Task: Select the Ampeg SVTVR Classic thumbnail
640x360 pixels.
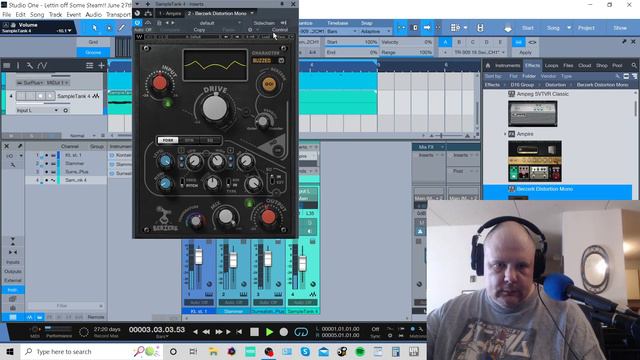Action: (532, 113)
